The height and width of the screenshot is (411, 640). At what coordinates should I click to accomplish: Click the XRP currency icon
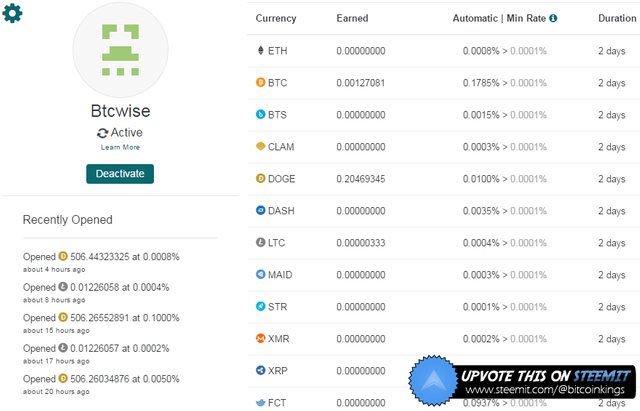[x=260, y=370]
